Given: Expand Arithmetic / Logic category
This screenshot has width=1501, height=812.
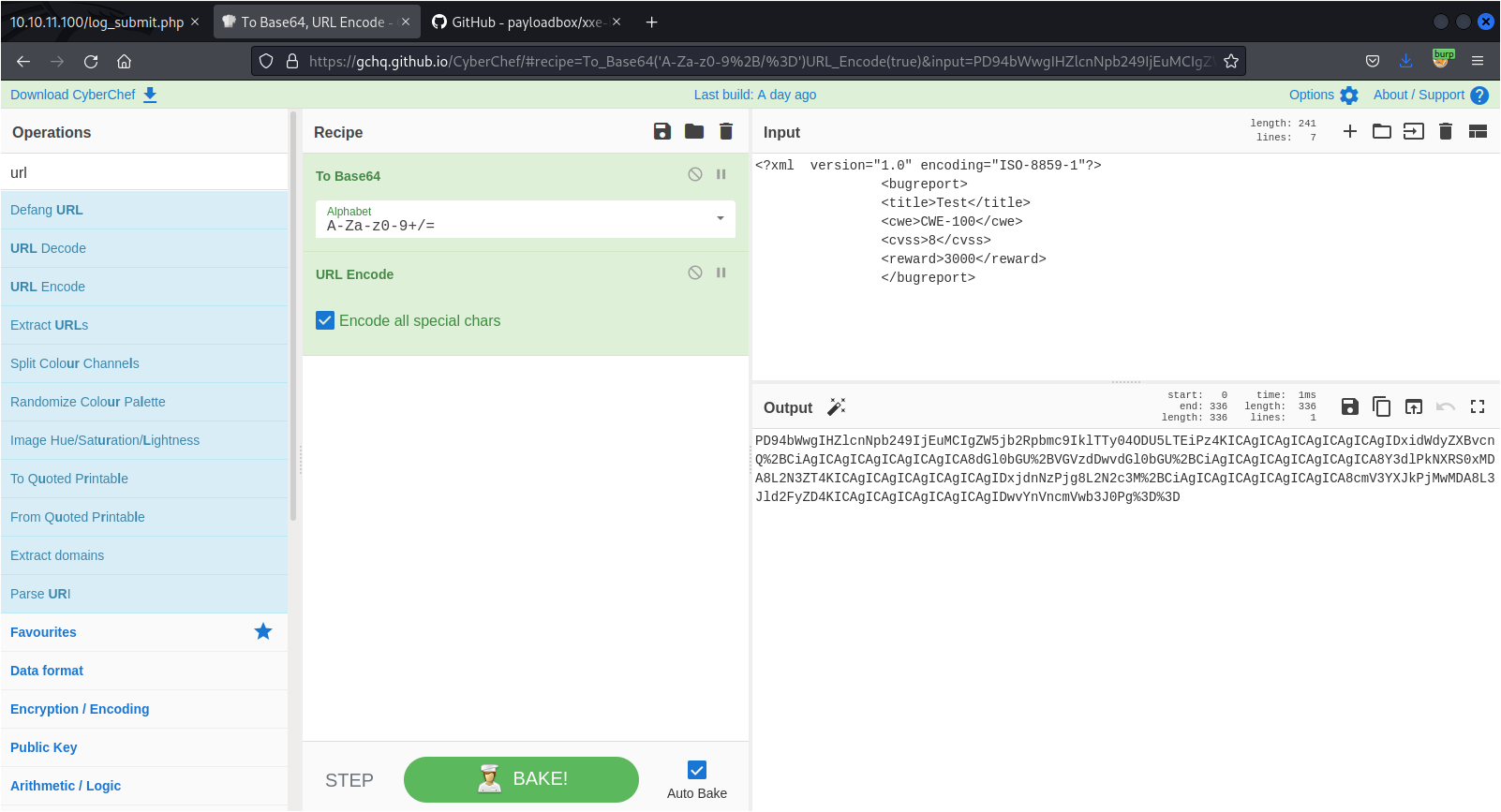Looking at the screenshot, I should pos(144,786).
